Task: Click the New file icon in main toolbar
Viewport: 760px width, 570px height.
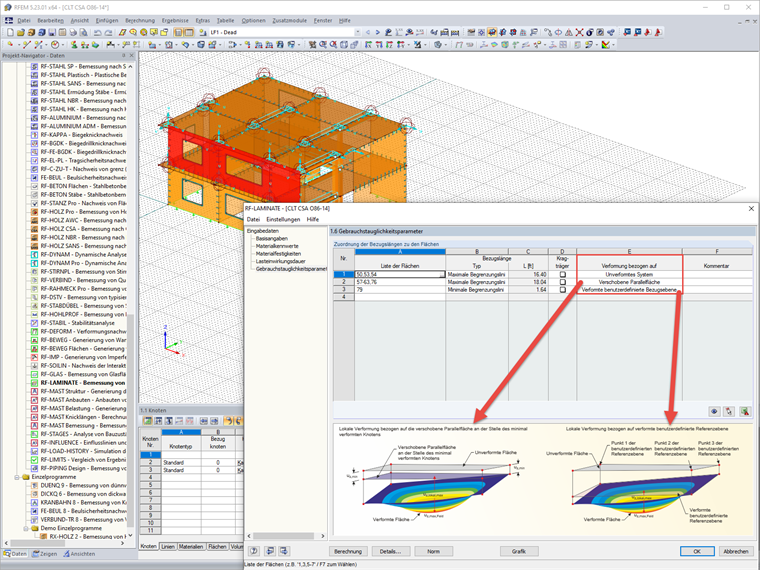Action: point(10,32)
